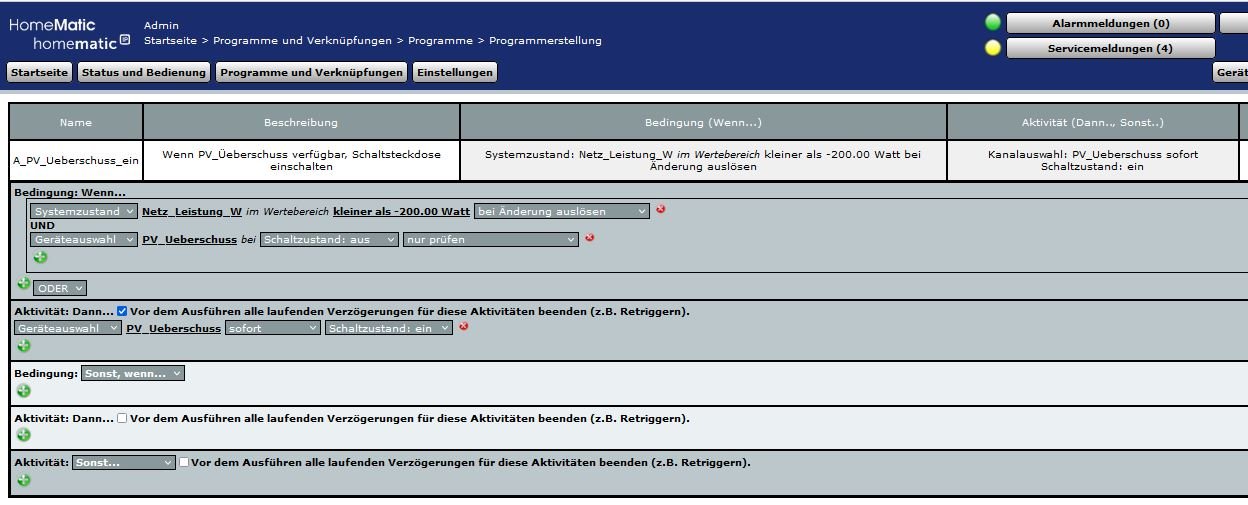Image resolution: width=1248 pixels, height=505 pixels.
Task: Tick retrigger checkbox in the 'Aktivität: Sonst...' row
Action: (x=183, y=462)
